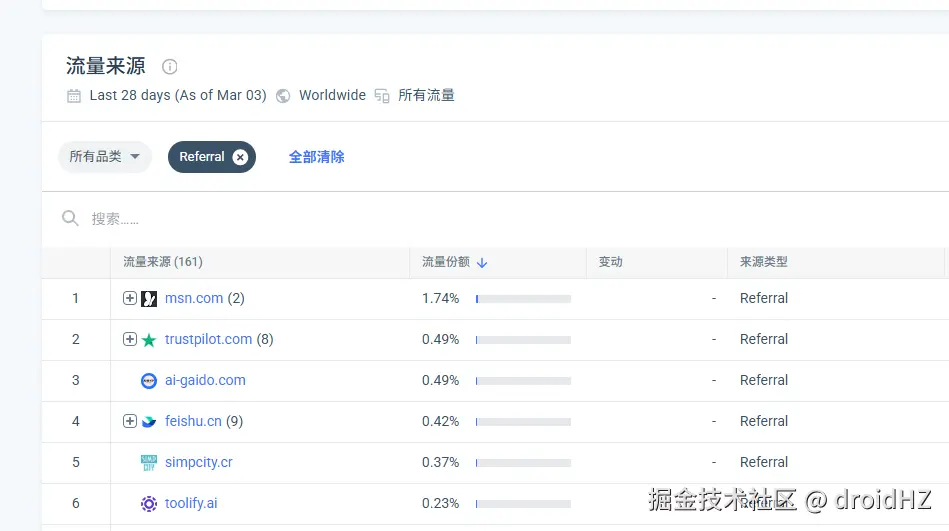Click the Last 28 days date text
This screenshot has width=949, height=531.
click(178, 95)
